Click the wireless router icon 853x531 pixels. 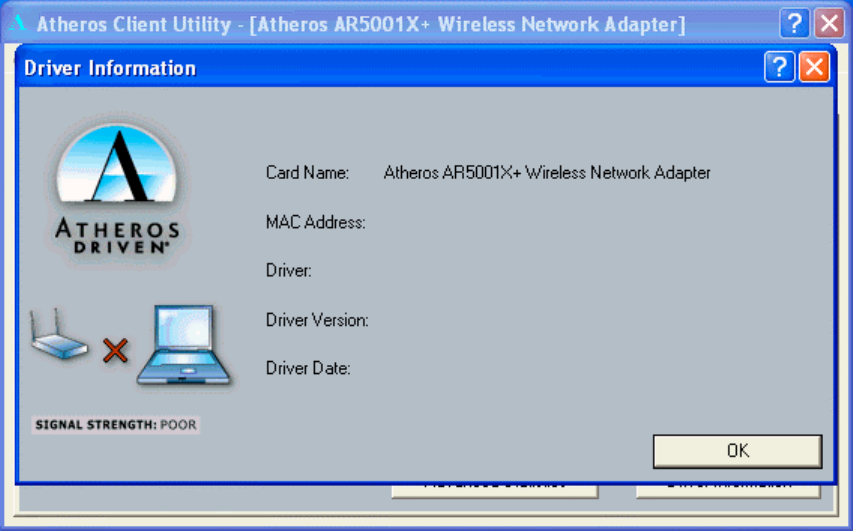[x=57, y=334]
